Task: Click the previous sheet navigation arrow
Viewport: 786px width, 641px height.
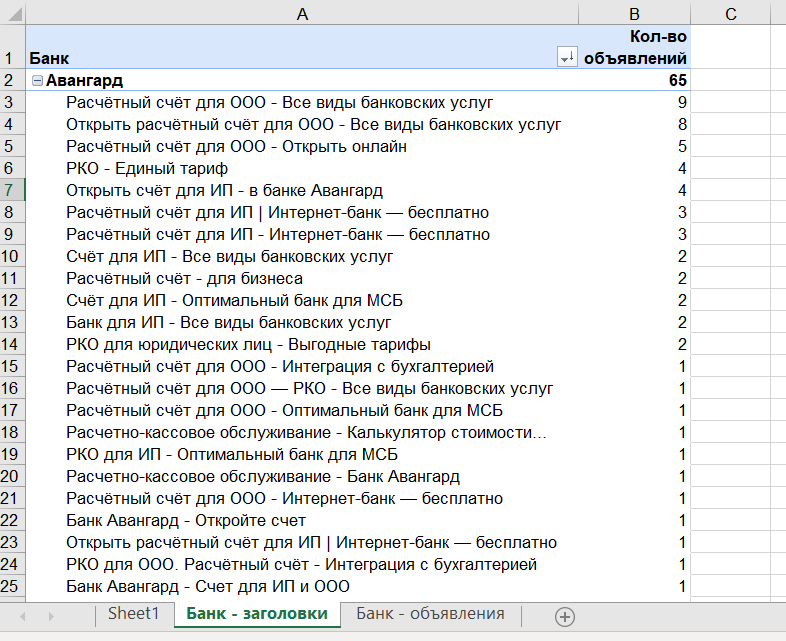Action: [x=23, y=616]
